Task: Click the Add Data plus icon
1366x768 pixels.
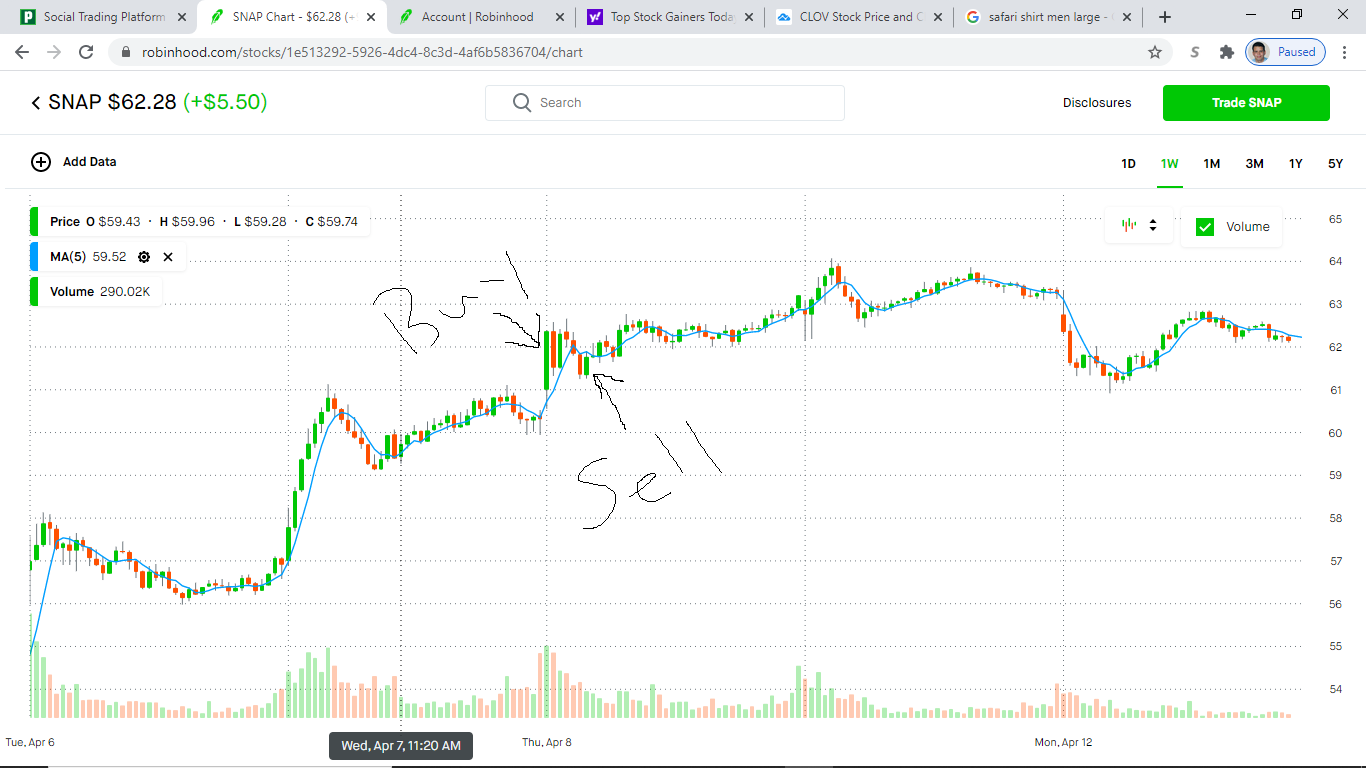Action: (41, 162)
